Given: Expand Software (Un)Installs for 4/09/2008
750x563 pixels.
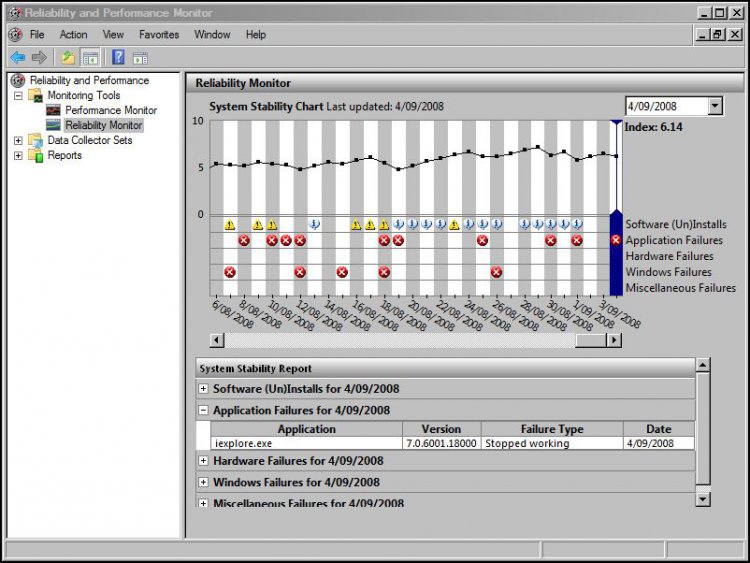Looking at the screenshot, I should pyautogui.click(x=203, y=388).
